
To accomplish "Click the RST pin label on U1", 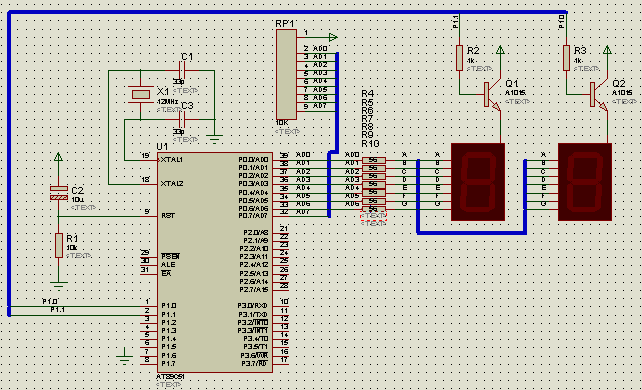I will tap(168, 216).
